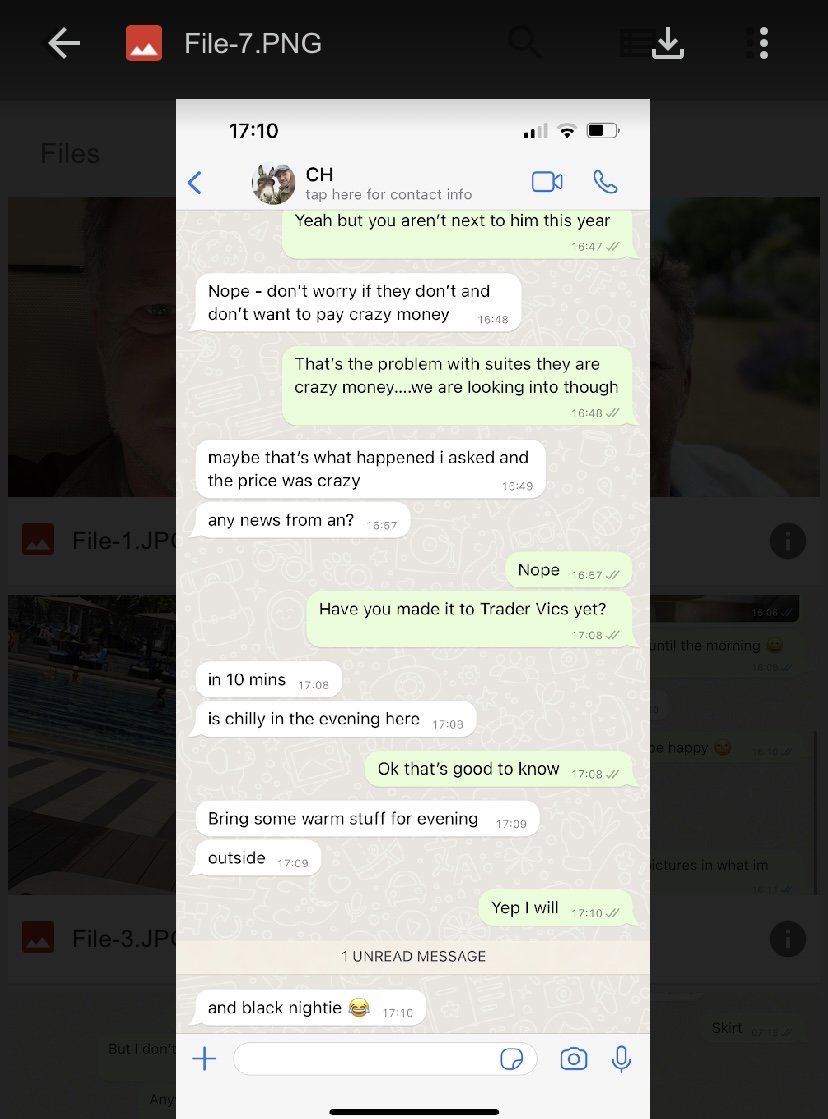This screenshot has width=828, height=1119.
Task: Tap CH's profile picture
Action: tap(273, 183)
